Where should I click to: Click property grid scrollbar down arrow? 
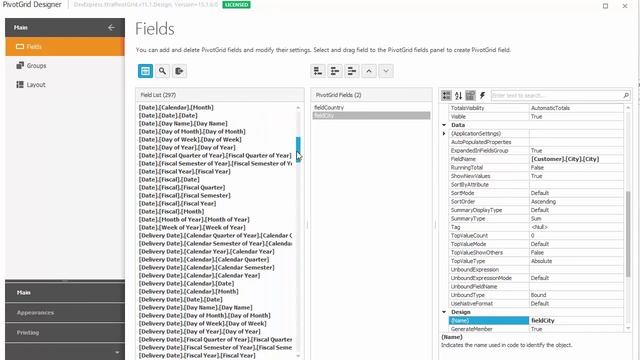tap(628, 328)
